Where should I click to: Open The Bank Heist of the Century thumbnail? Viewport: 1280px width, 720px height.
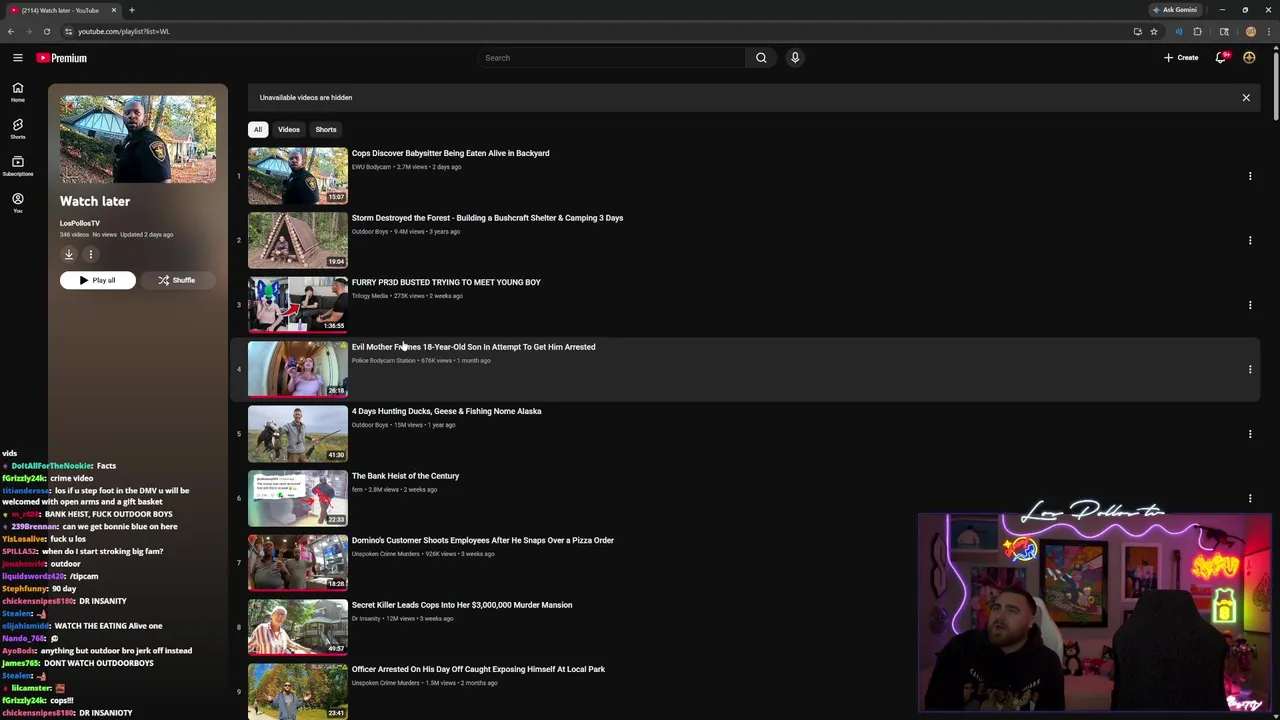click(298, 498)
